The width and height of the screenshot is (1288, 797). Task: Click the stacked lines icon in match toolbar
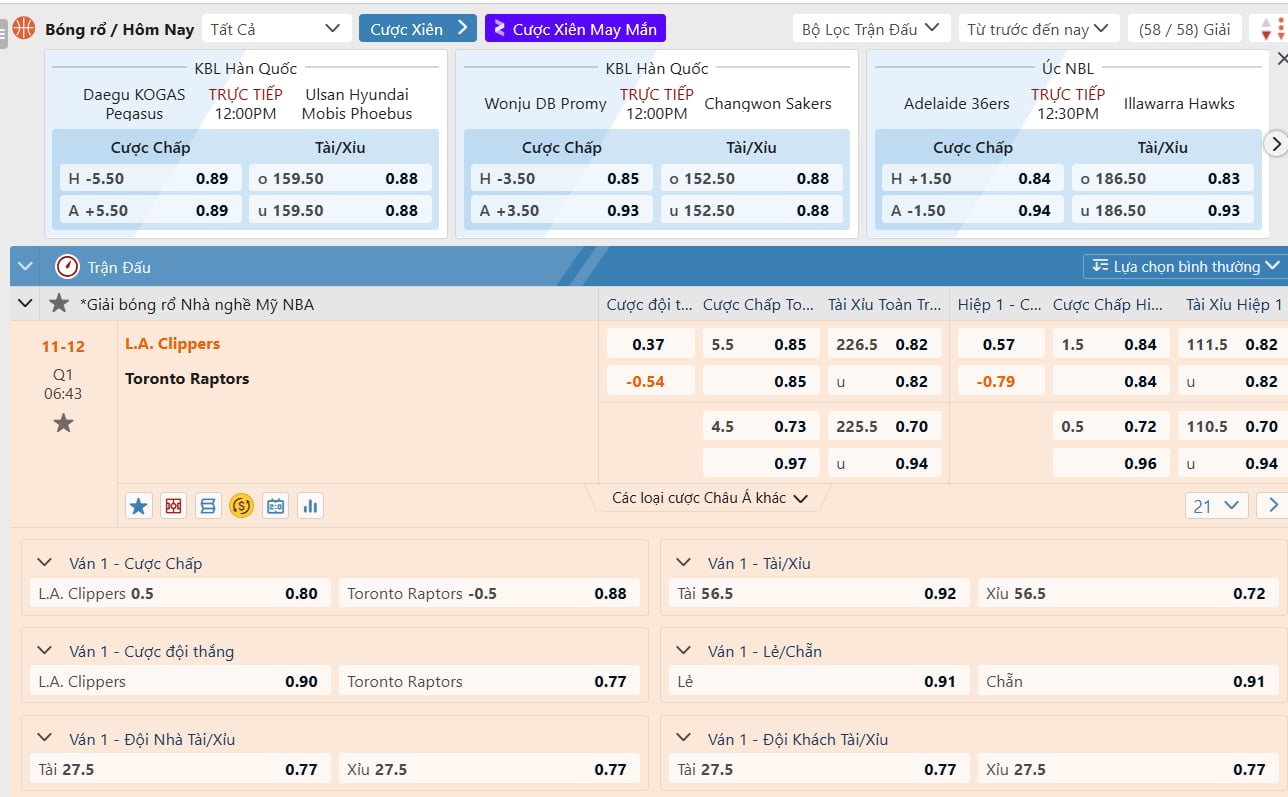208,506
